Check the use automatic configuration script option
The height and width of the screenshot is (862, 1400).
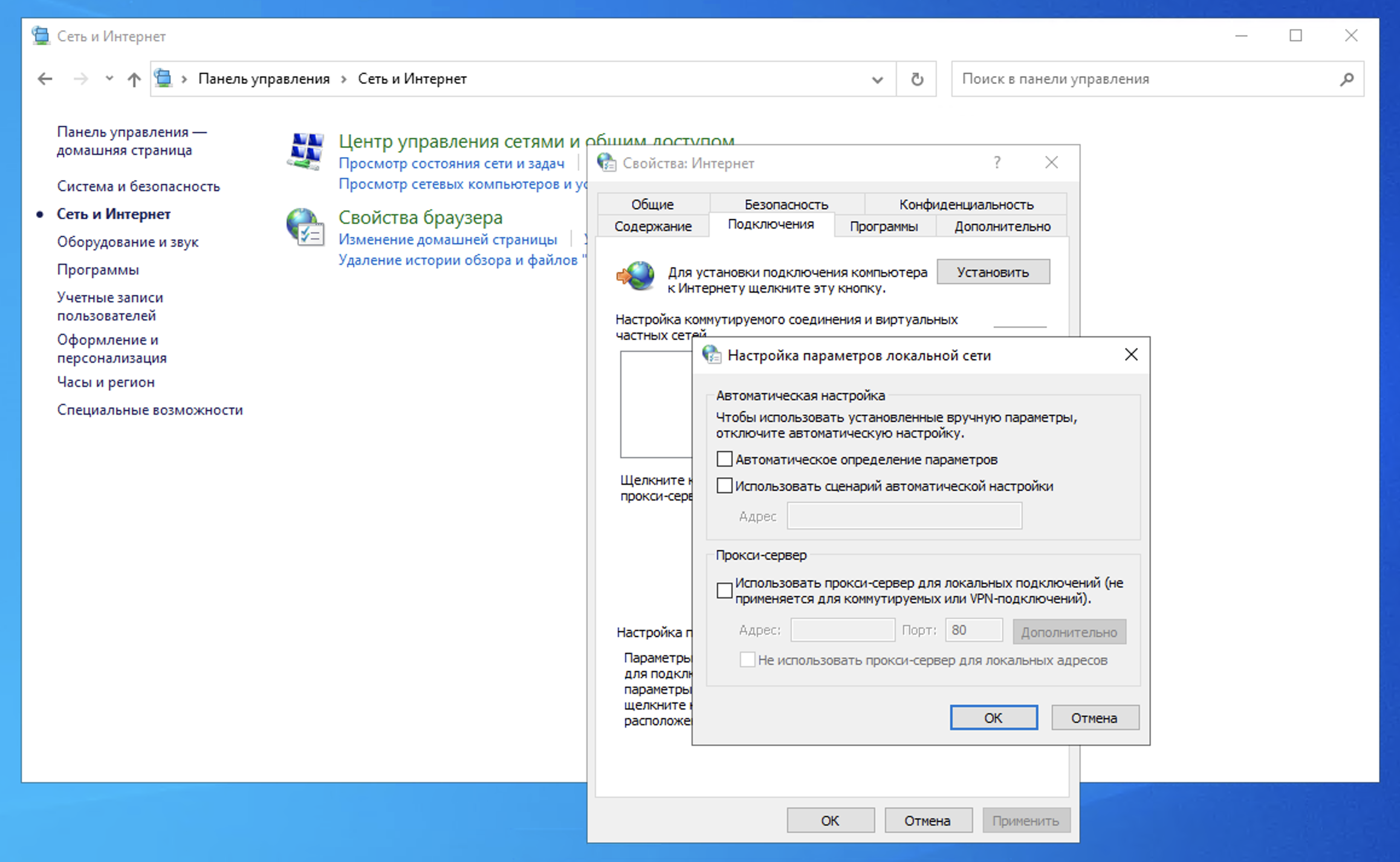[x=724, y=486]
